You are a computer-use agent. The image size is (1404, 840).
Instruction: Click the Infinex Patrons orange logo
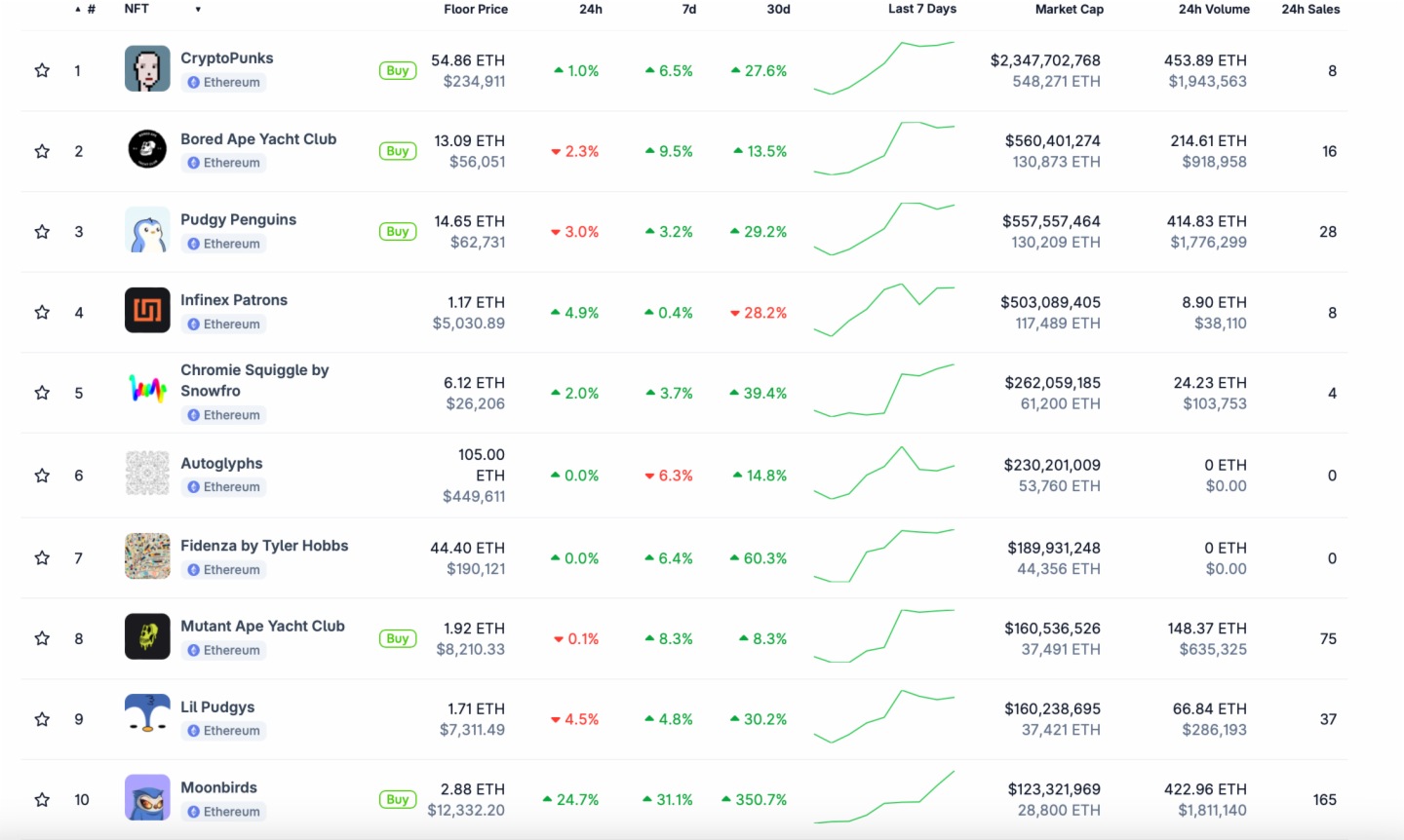[x=147, y=311]
